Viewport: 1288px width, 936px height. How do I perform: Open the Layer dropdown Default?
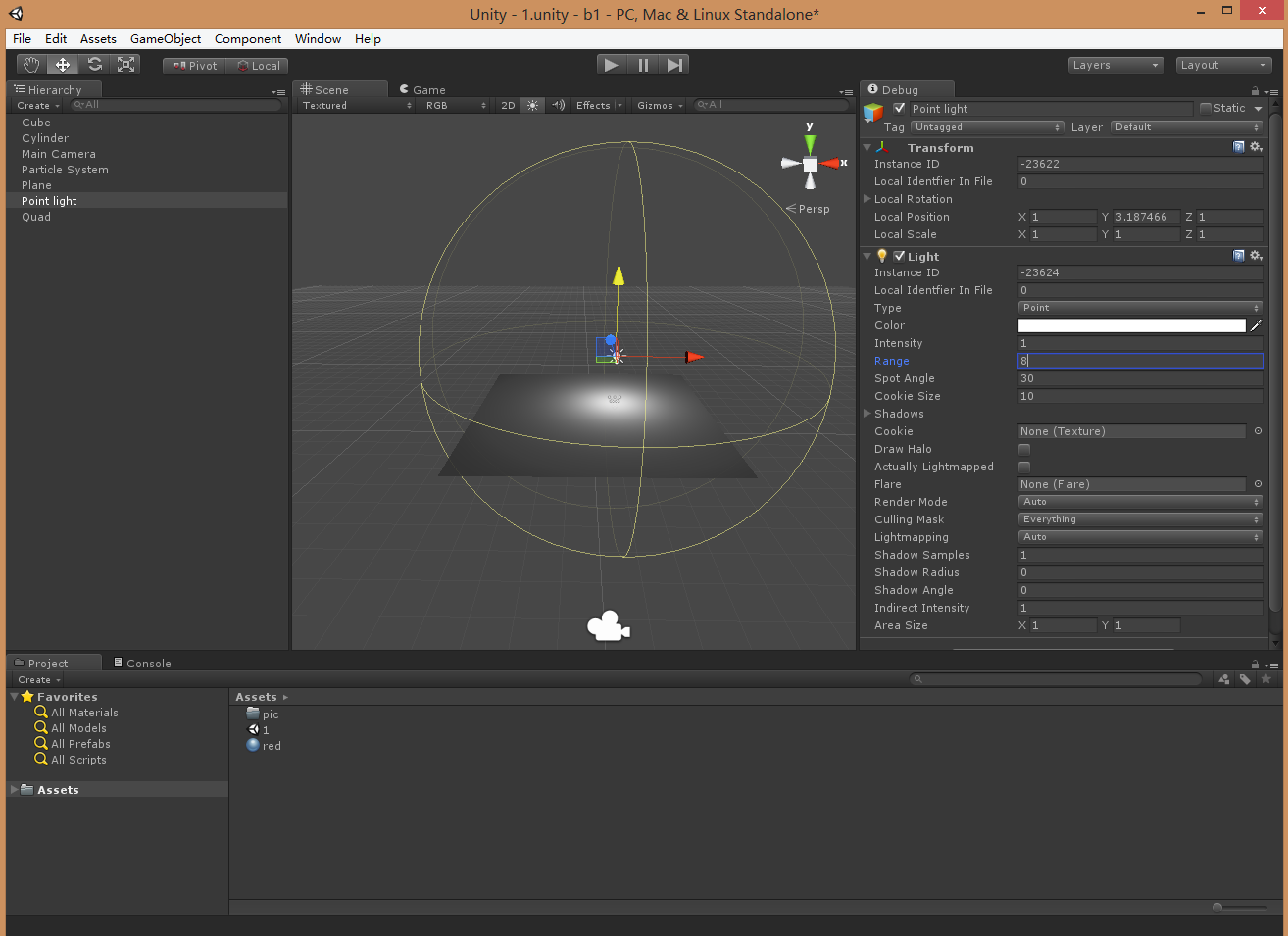click(x=1187, y=127)
